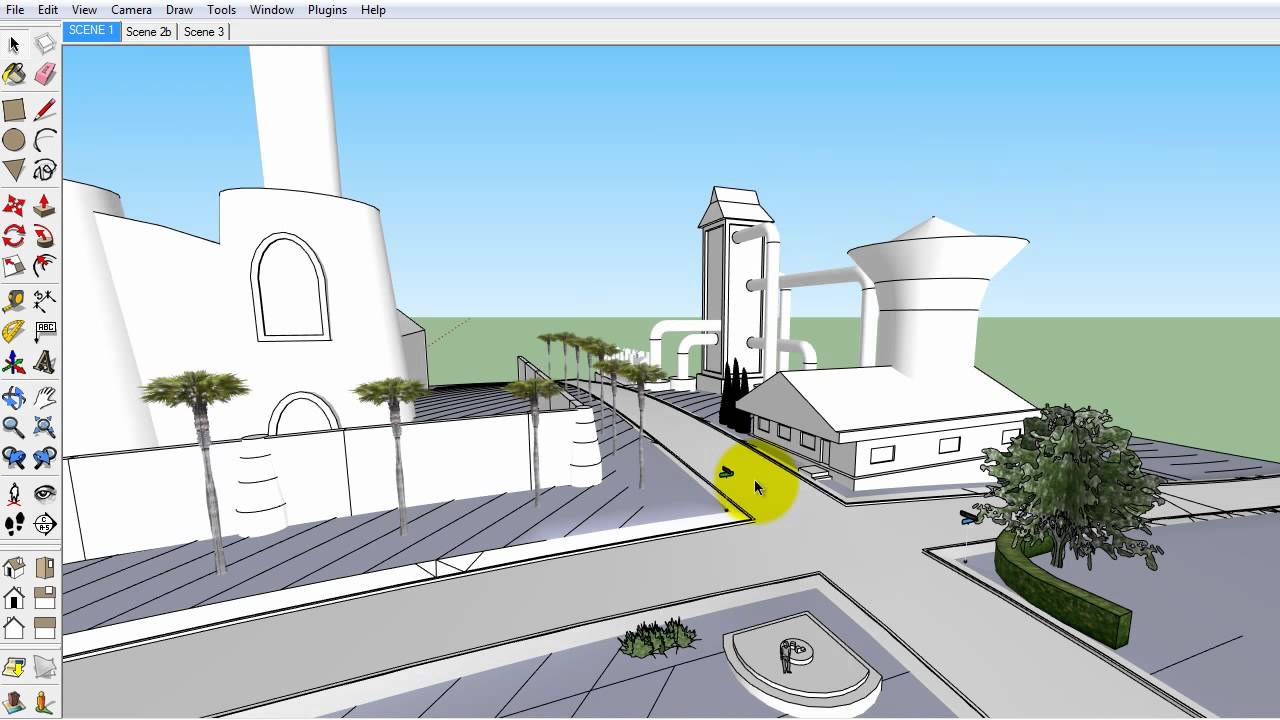Screen dimensions: 1280x720
Task: Select the Pan (hand) tool
Action: 44,397
